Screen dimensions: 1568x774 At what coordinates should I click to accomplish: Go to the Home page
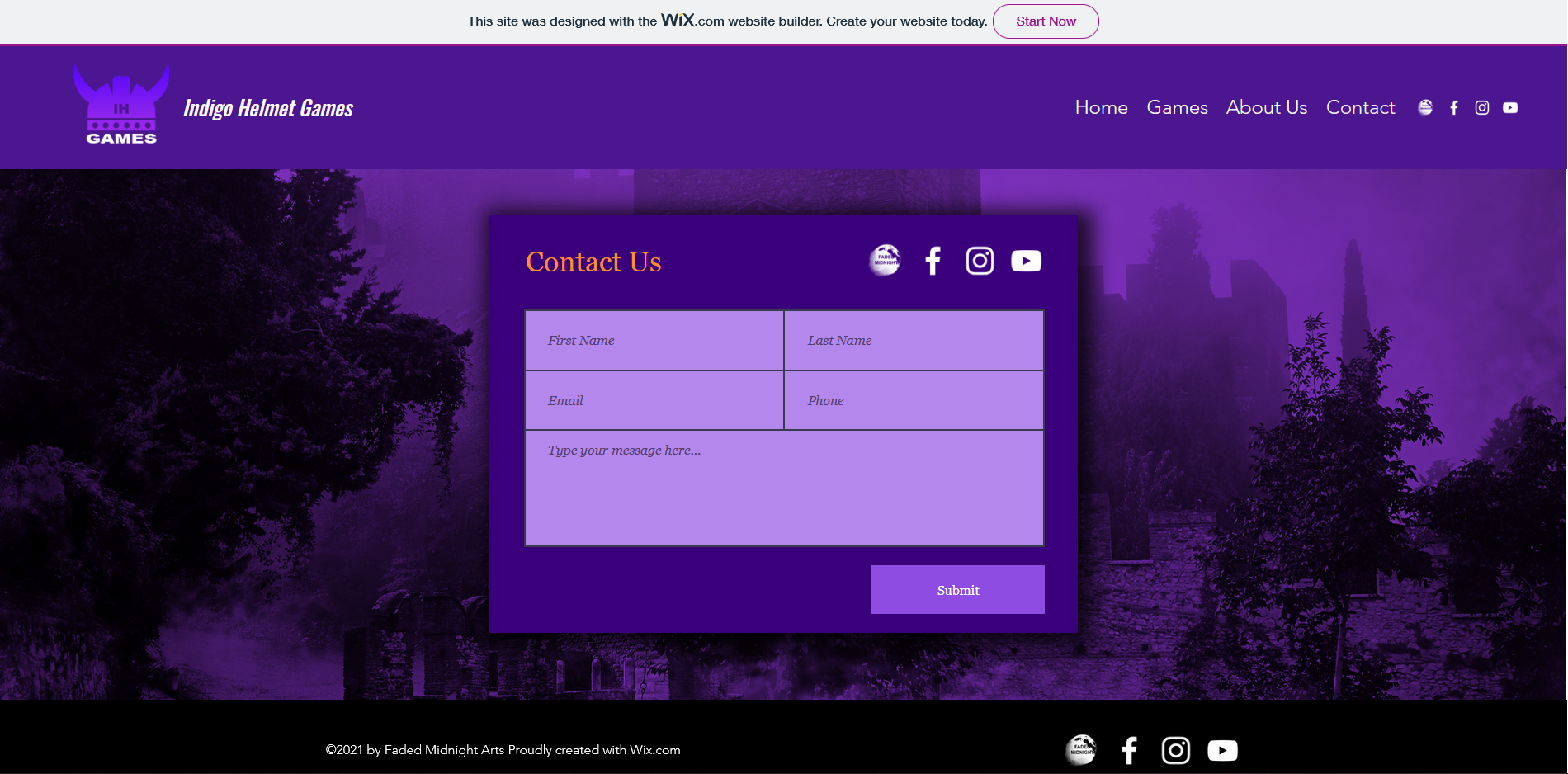[1101, 107]
